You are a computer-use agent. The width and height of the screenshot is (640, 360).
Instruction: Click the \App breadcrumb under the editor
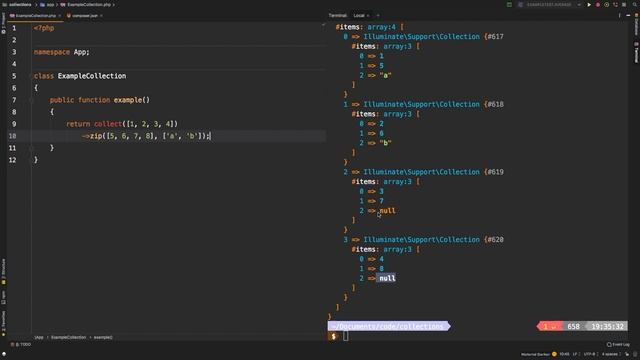[x=39, y=338]
